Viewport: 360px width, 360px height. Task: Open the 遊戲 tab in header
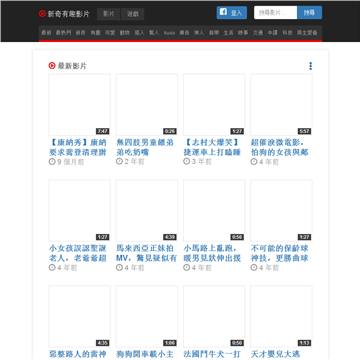[x=133, y=14]
